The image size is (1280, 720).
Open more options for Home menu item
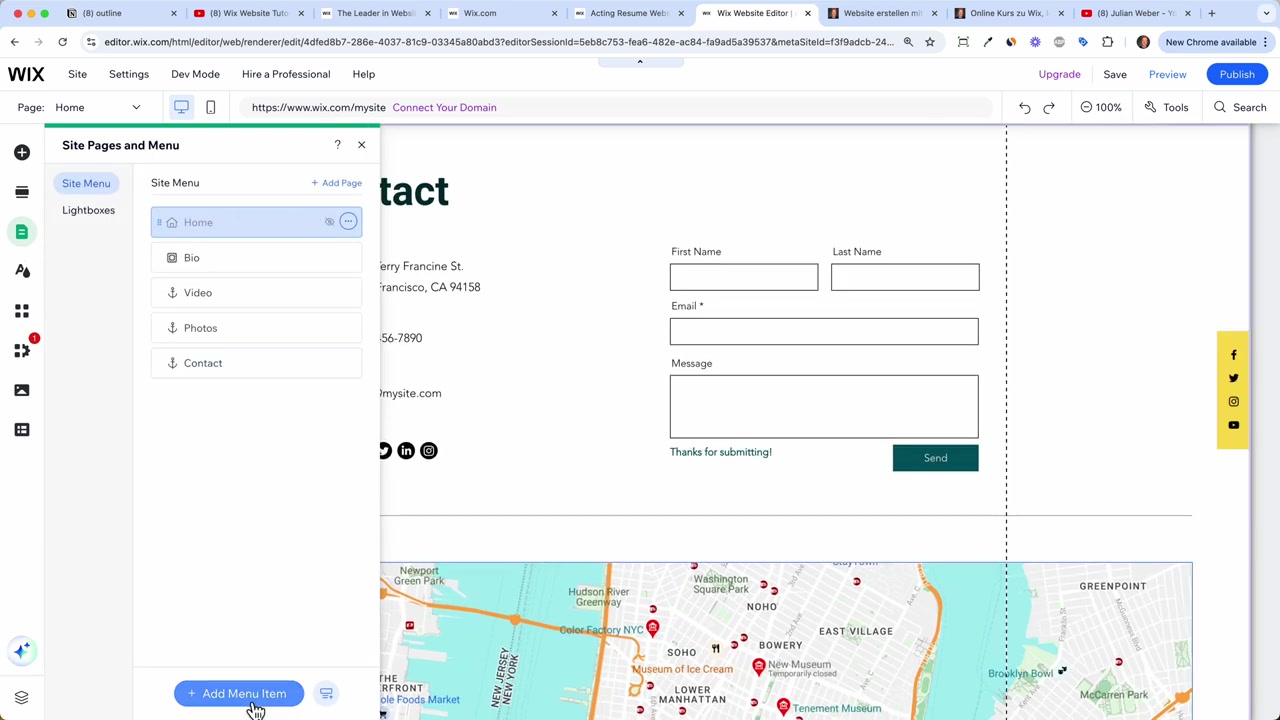[x=348, y=222]
